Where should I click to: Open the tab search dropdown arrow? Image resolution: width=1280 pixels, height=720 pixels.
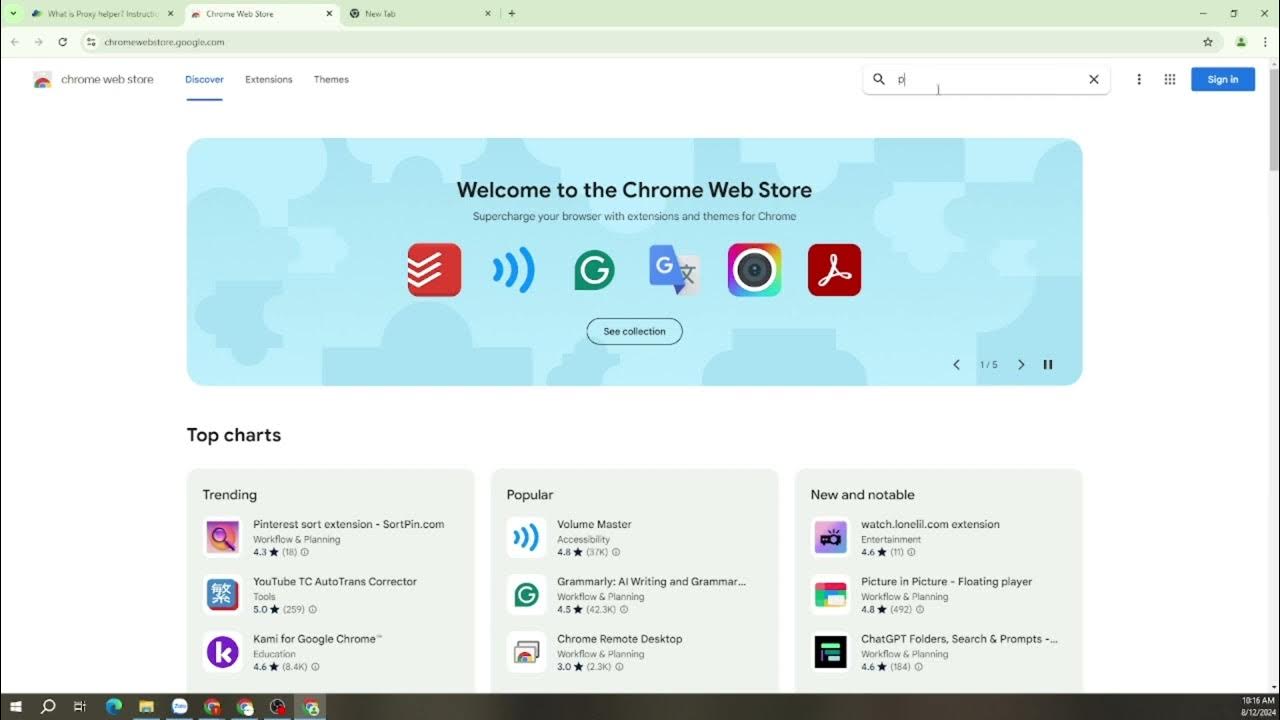[x=13, y=14]
